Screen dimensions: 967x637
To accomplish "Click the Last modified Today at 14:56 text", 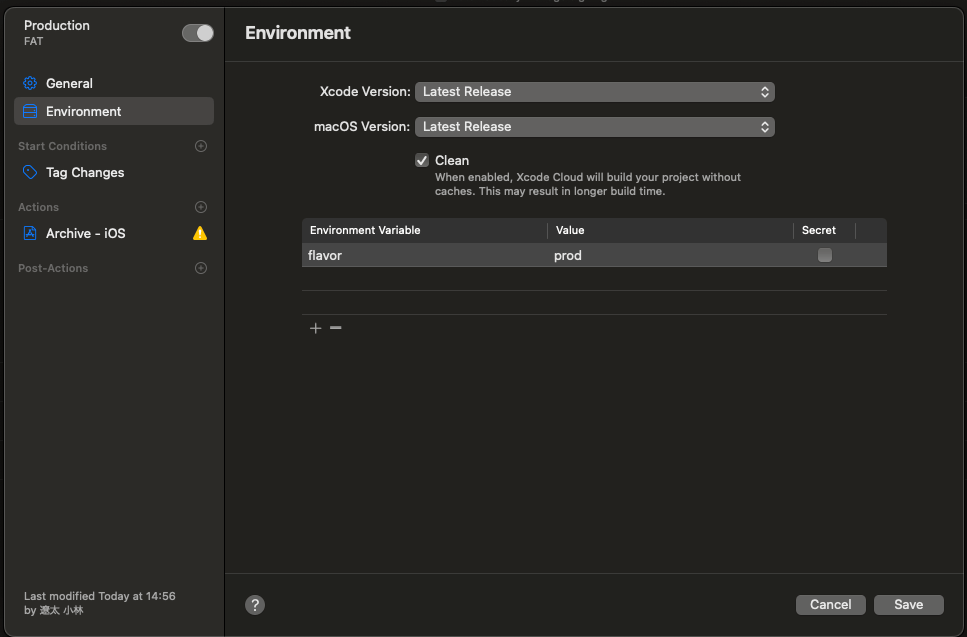I will pyautogui.click(x=99, y=596).
